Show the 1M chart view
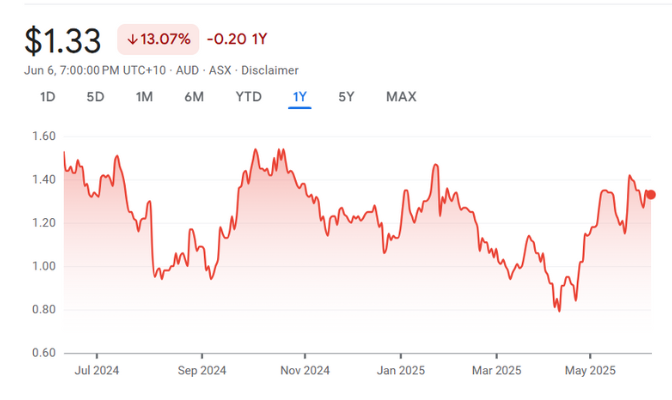 click(144, 97)
